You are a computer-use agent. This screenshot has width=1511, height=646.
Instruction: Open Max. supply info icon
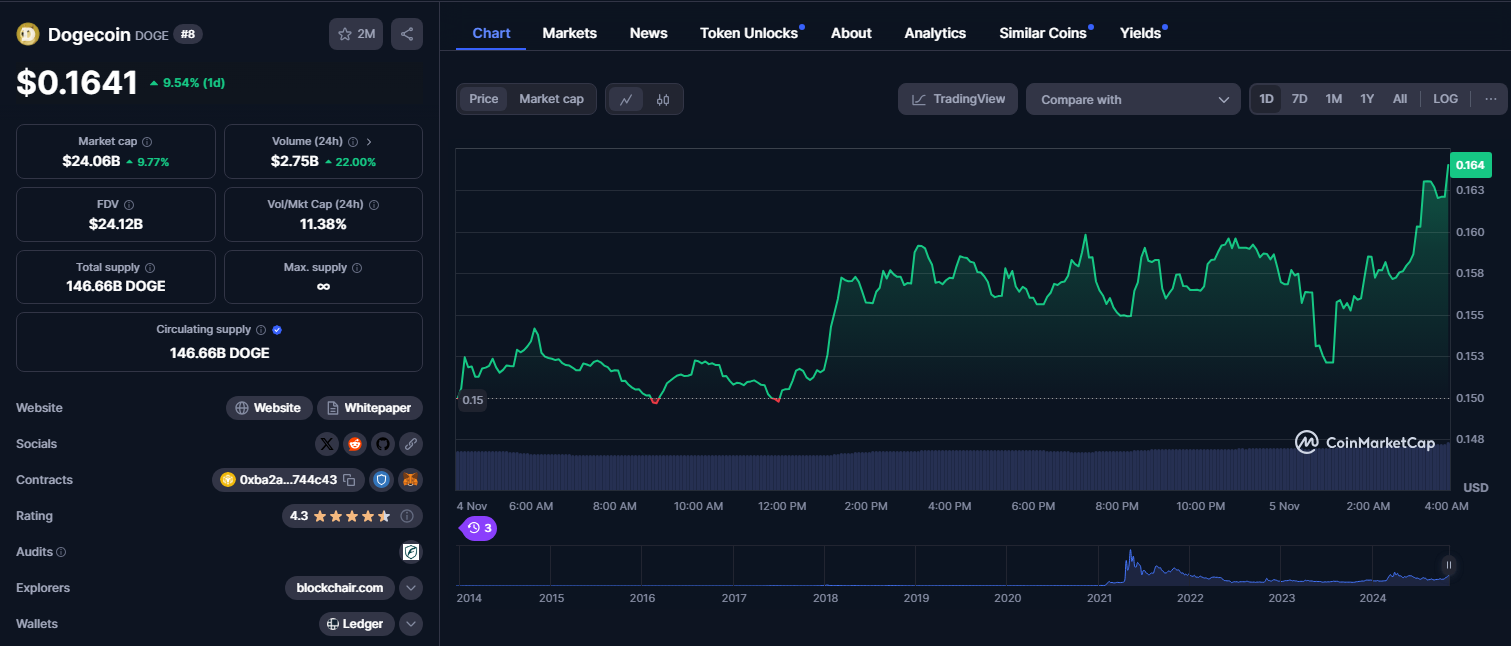point(357,268)
